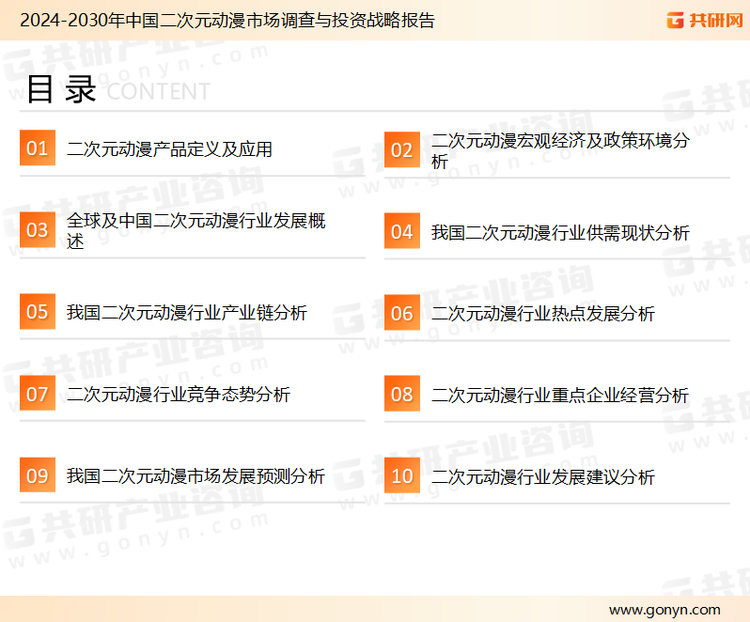The width and height of the screenshot is (750, 622).
Task: Select the 04 number badge
Action: (x=402, y=232)
